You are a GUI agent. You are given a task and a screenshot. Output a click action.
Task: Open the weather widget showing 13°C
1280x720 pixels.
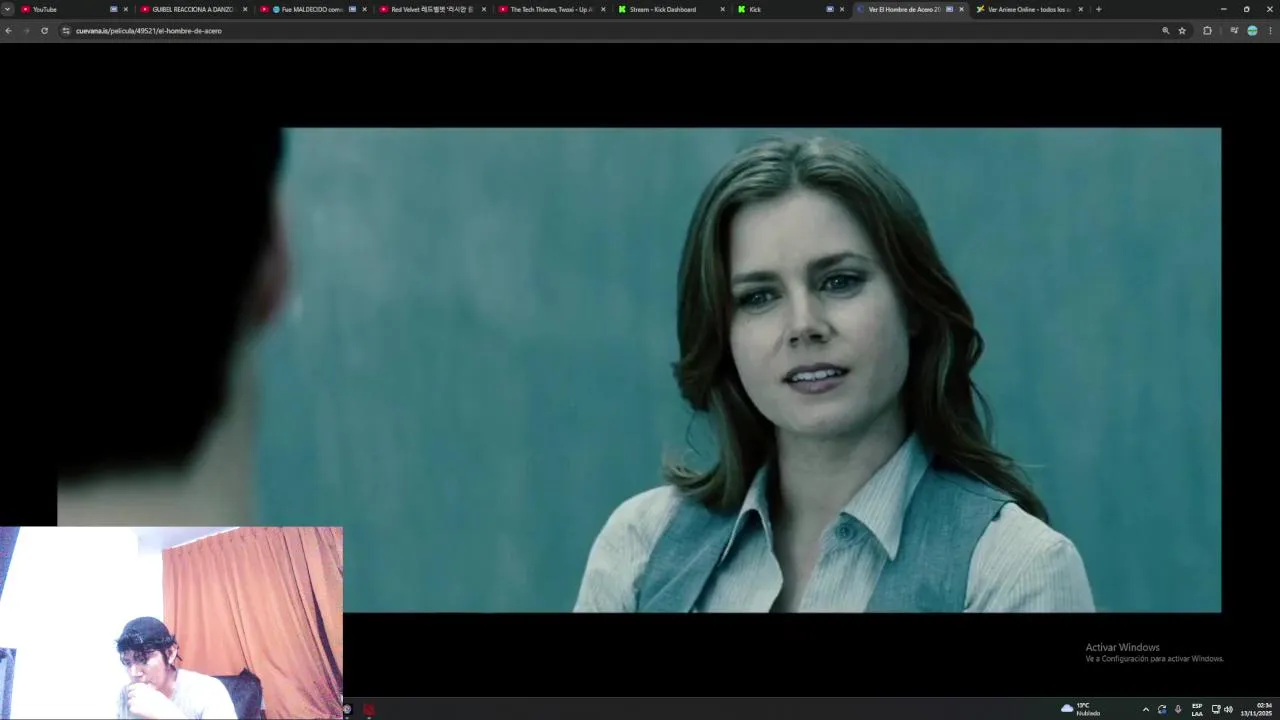pyautogui.click(x=1081, y=709)
